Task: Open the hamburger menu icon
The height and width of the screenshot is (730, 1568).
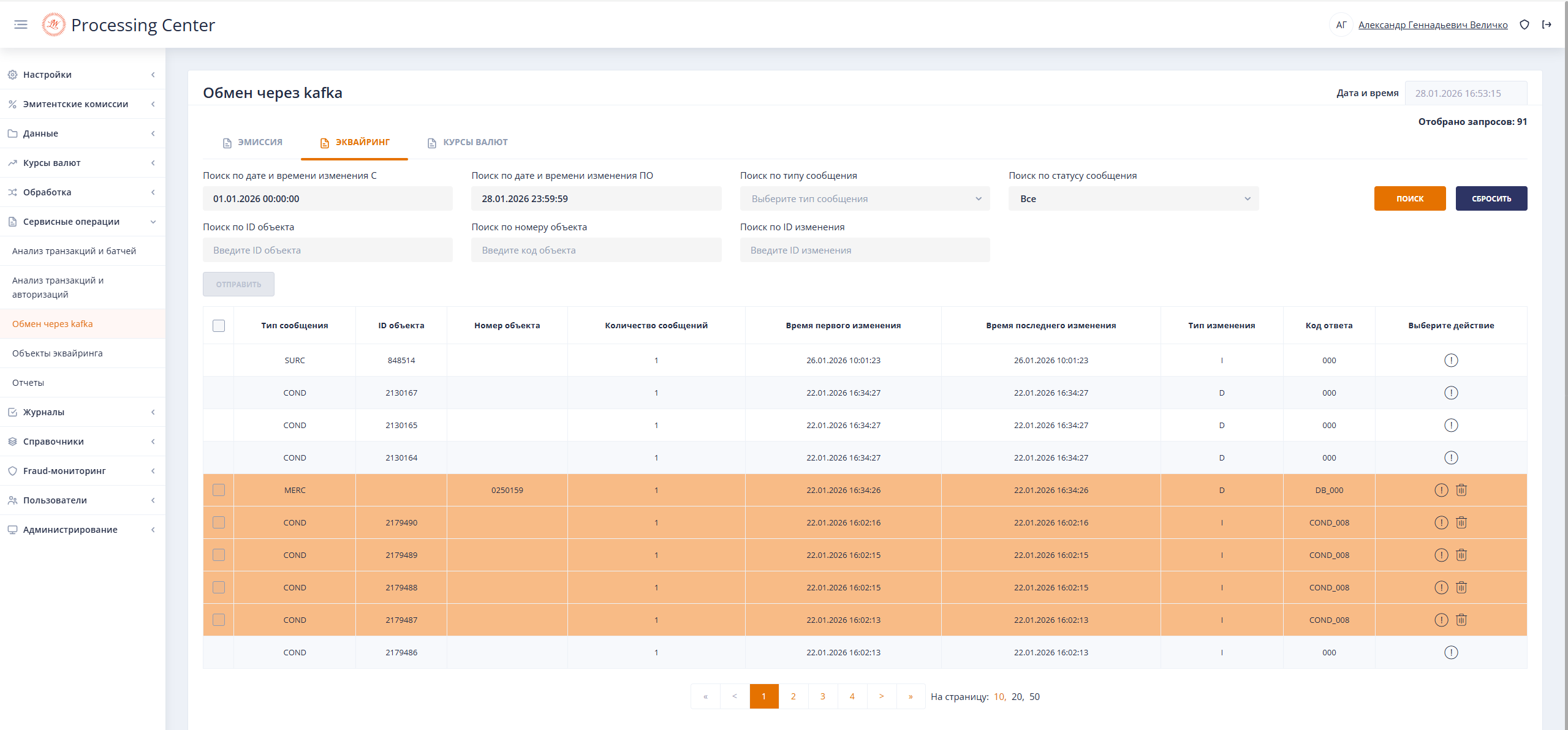Action: click(x=21, y=24)
